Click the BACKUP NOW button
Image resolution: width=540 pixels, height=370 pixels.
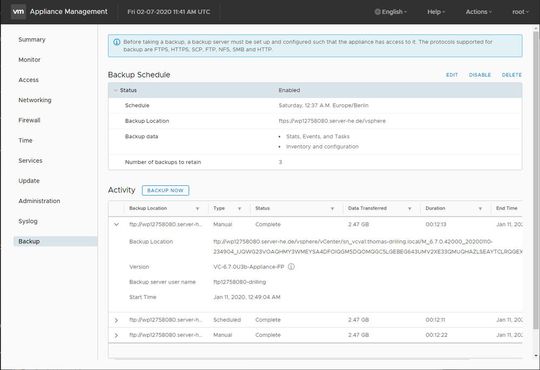coord(165,190)
